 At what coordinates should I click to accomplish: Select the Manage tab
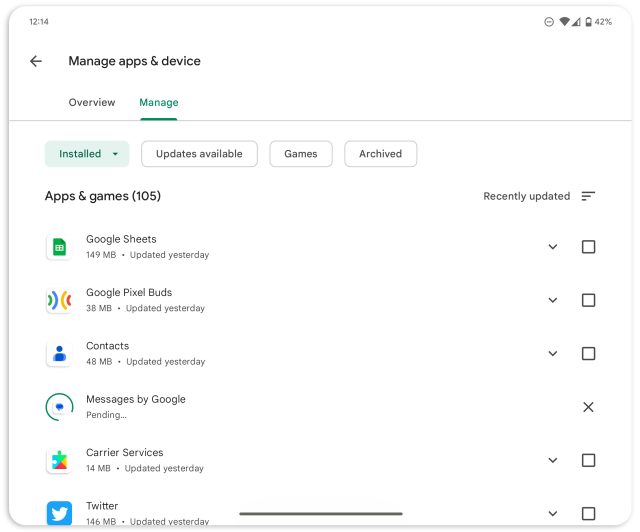point(158,102)
